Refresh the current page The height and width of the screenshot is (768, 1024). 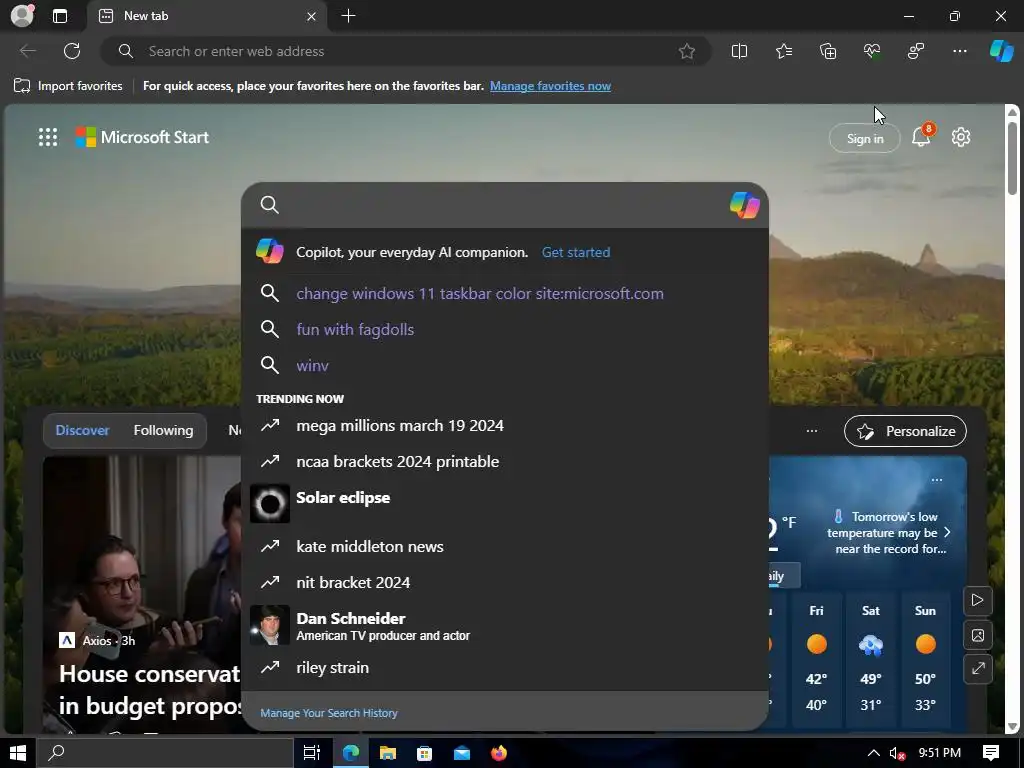72,51
